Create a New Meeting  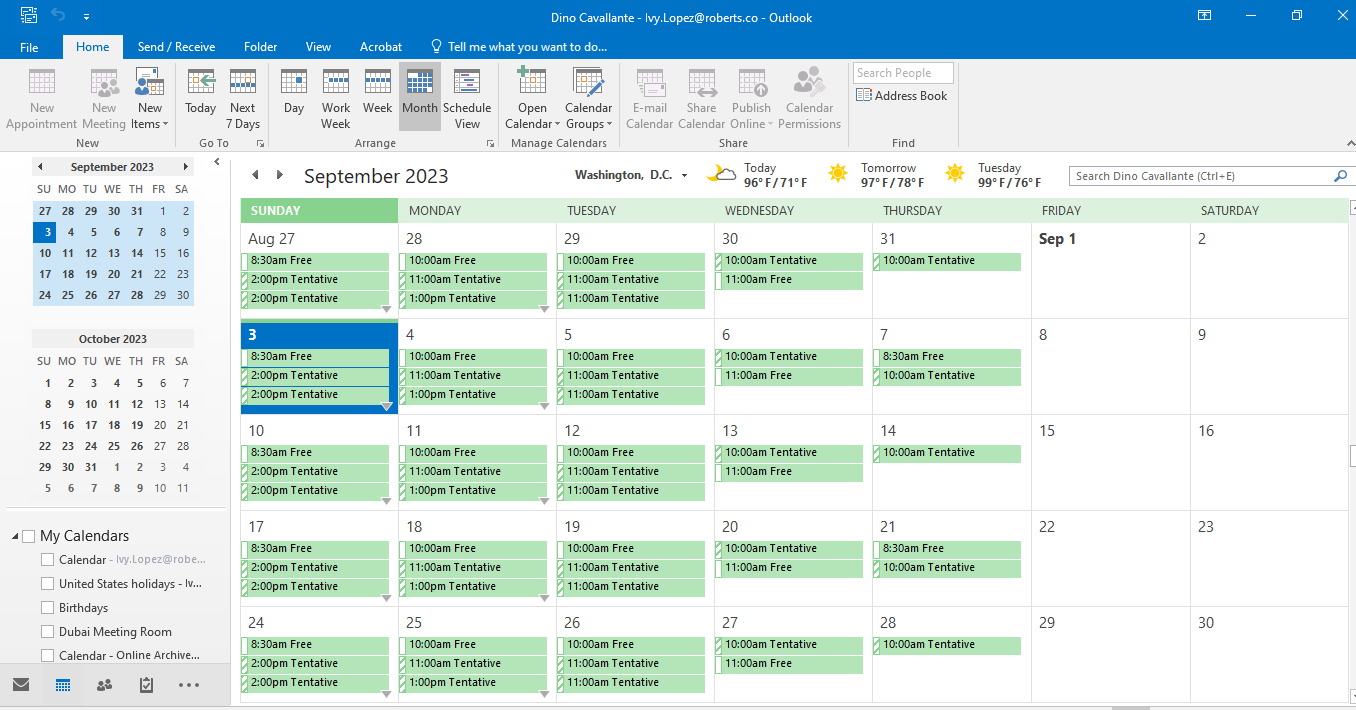click(104, 98)
